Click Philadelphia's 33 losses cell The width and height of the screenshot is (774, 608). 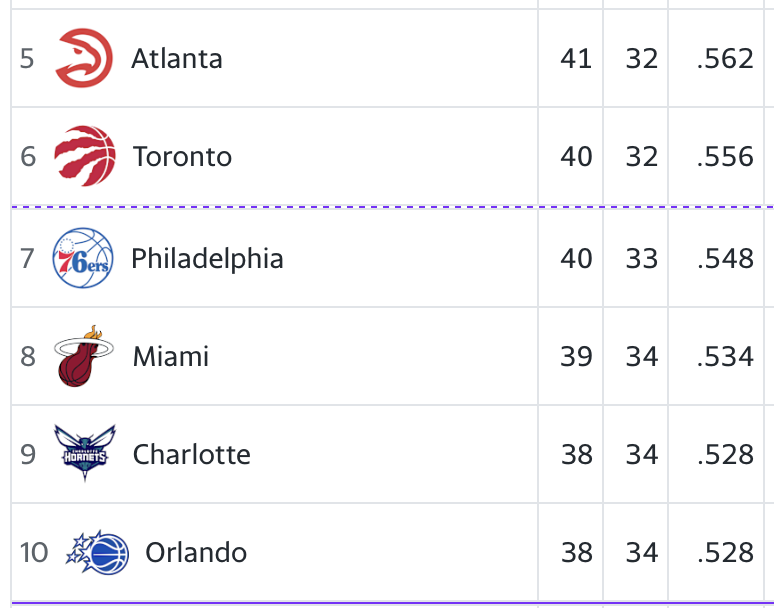tap(642, 258)
